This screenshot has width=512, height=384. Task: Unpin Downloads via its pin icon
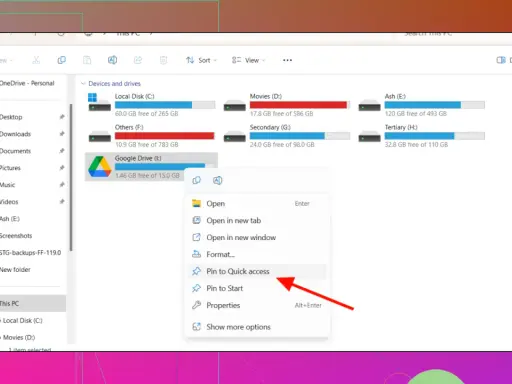[x=62, y=134]
